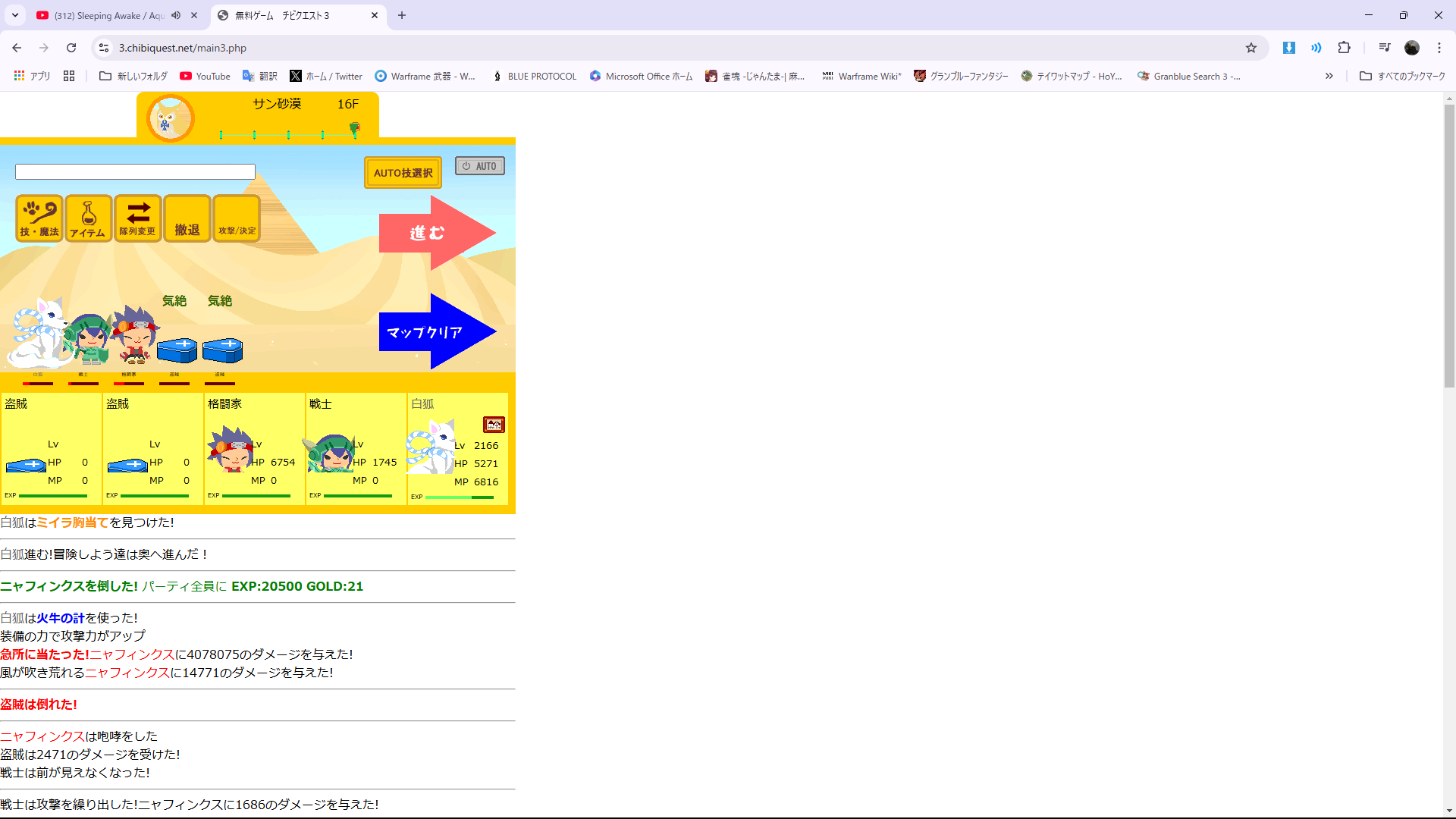Screen dimensions: 1456x819
Task: Open the Chrome profile avatar
Action: point(1412,48)
